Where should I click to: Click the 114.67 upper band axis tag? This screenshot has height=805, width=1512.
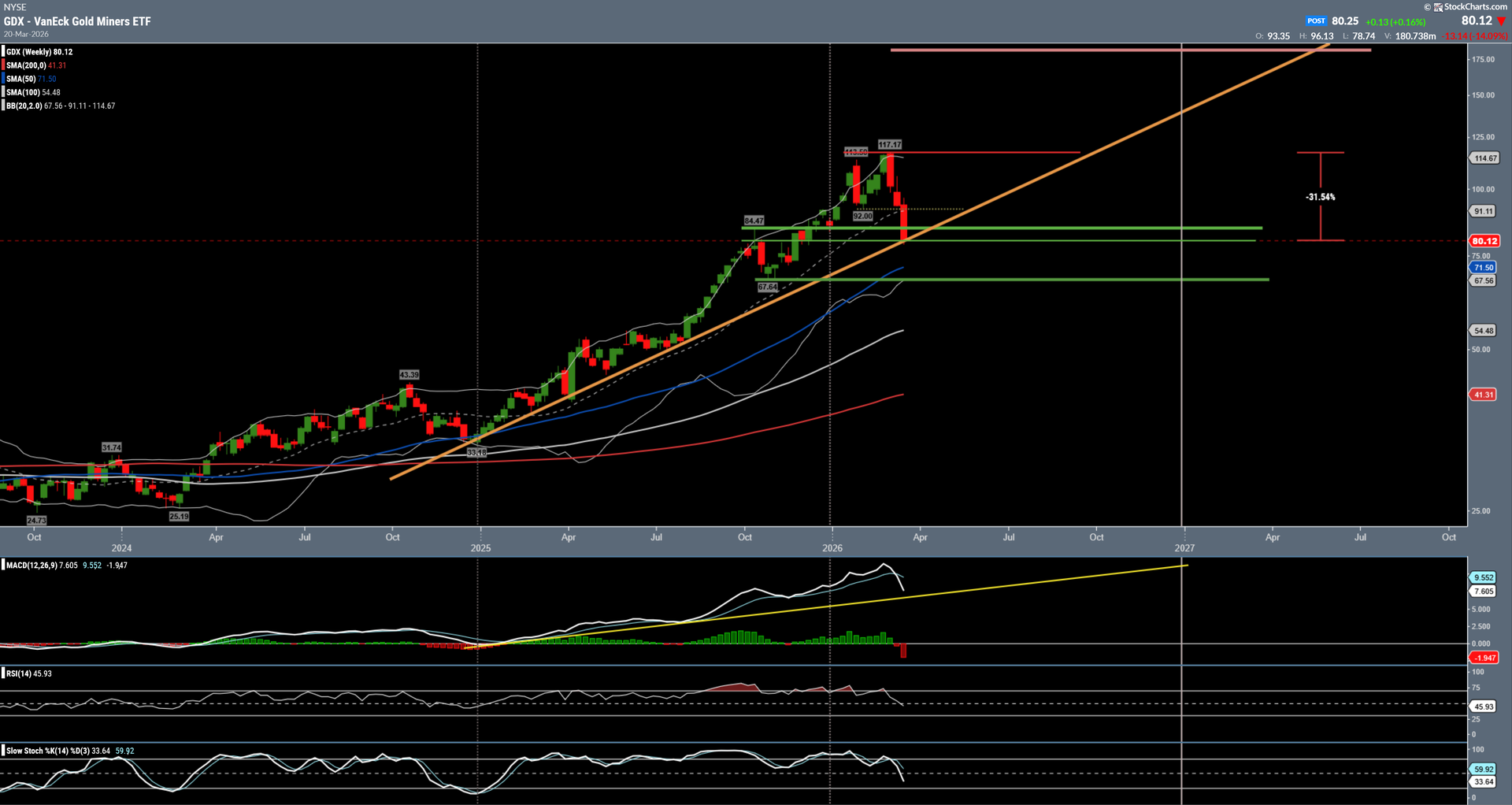(1484, 158)
